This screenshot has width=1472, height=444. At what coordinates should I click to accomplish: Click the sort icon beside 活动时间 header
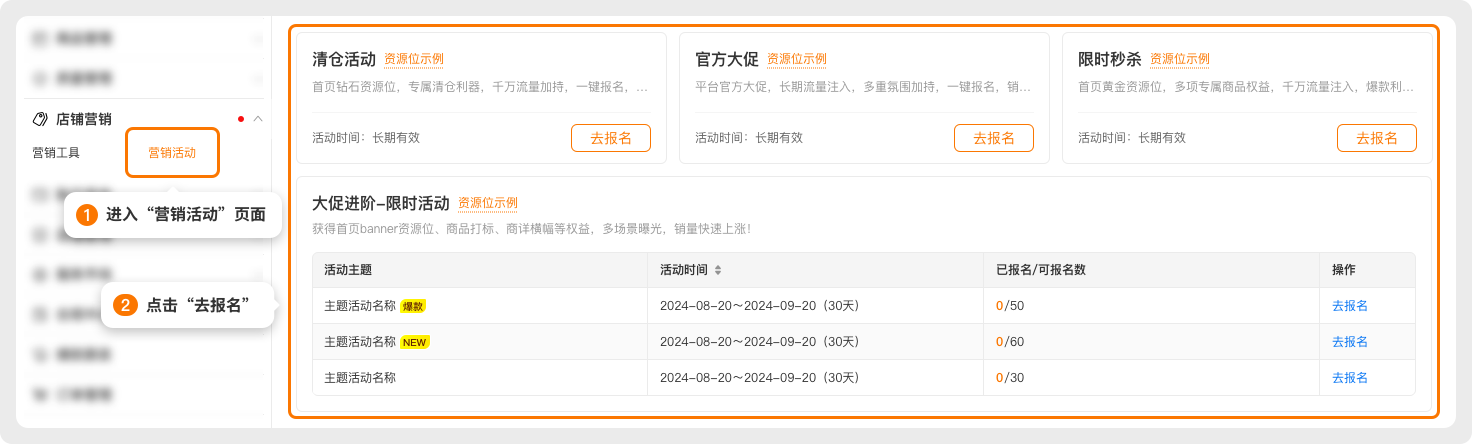717,270
